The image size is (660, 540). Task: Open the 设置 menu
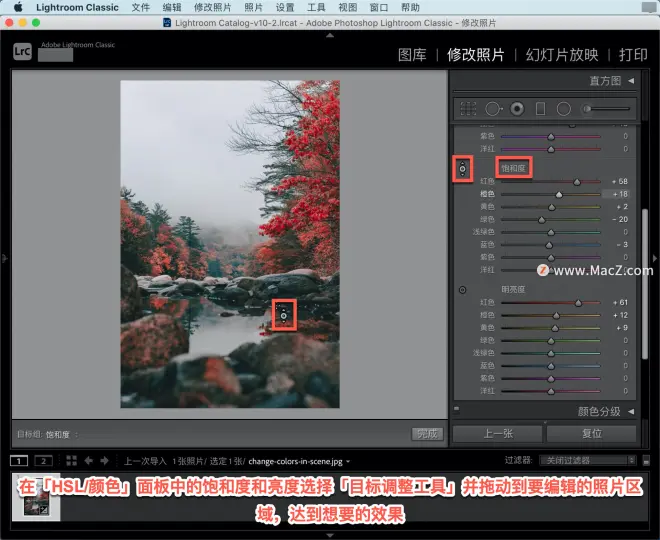pos(285,7)
